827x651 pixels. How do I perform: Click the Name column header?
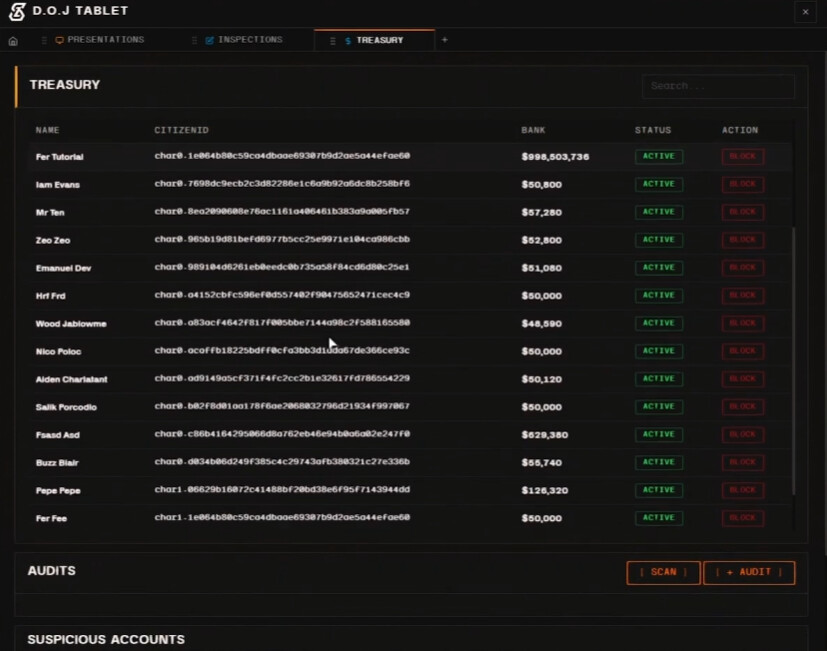click(47, 130)
